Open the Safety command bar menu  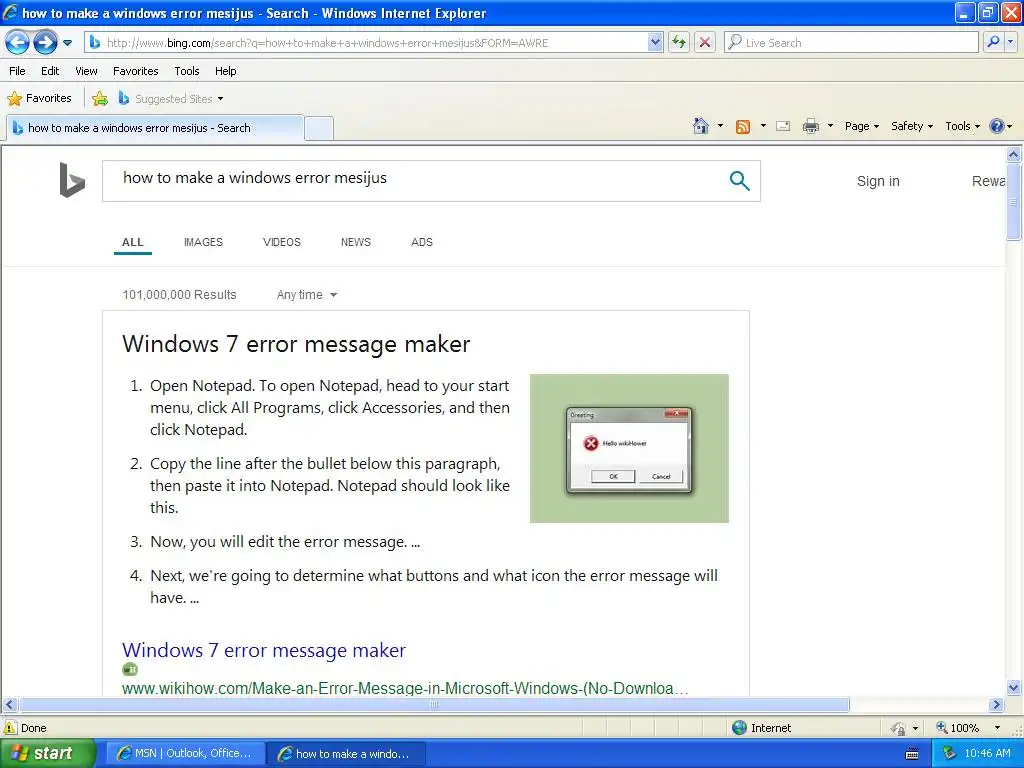point(912,126)
